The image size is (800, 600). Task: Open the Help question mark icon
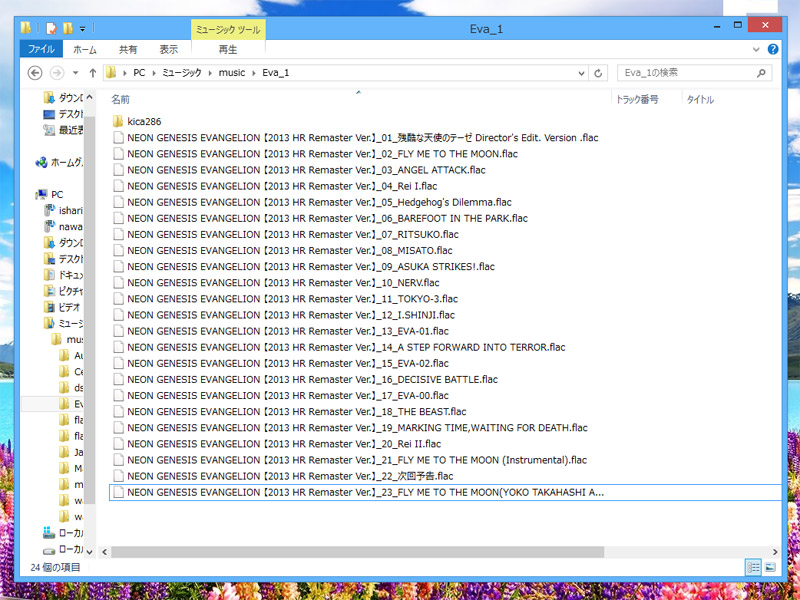click(772, 48)
